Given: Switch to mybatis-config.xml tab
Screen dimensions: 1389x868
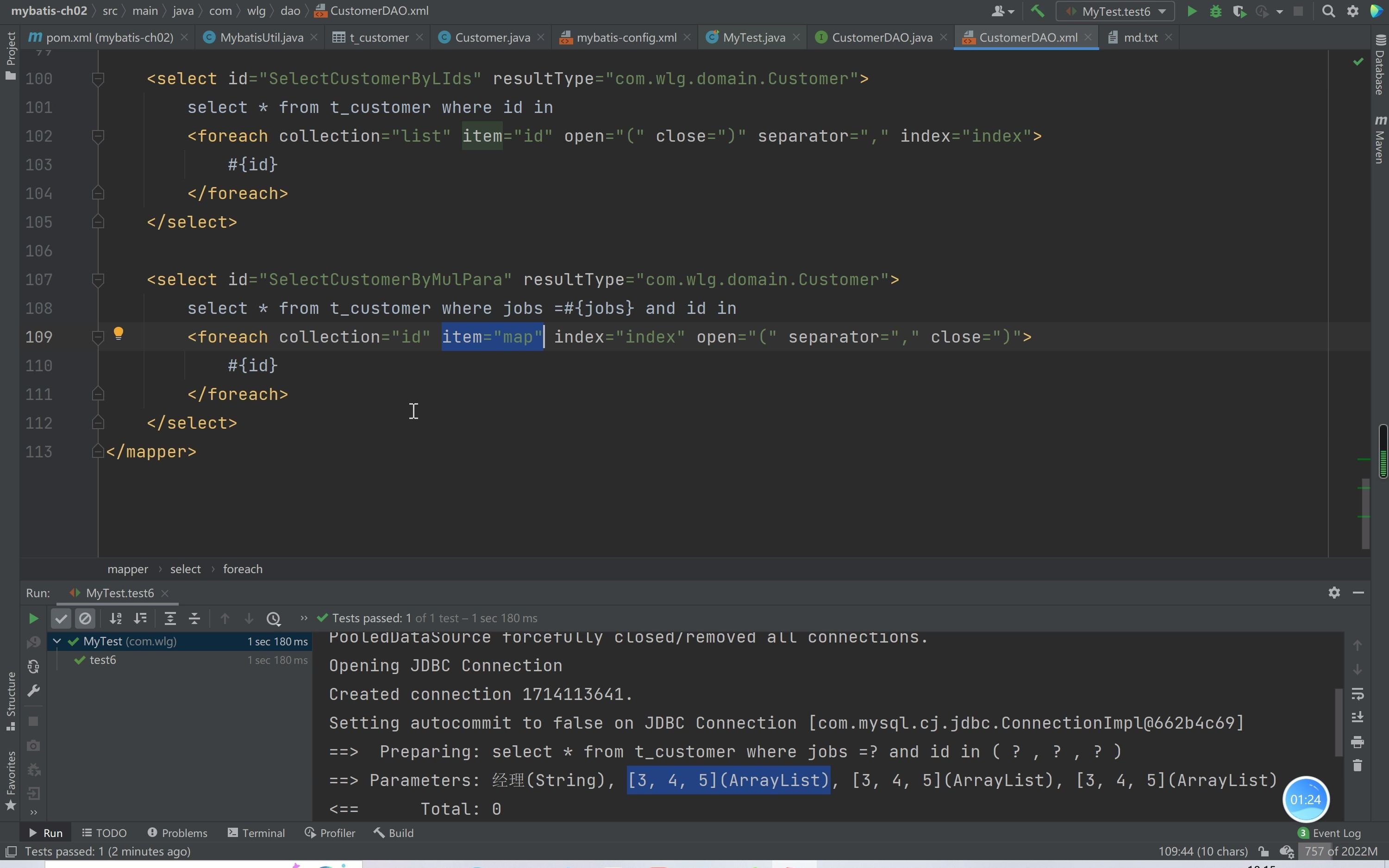Looking at the screenshot, I should pos(626,37).
